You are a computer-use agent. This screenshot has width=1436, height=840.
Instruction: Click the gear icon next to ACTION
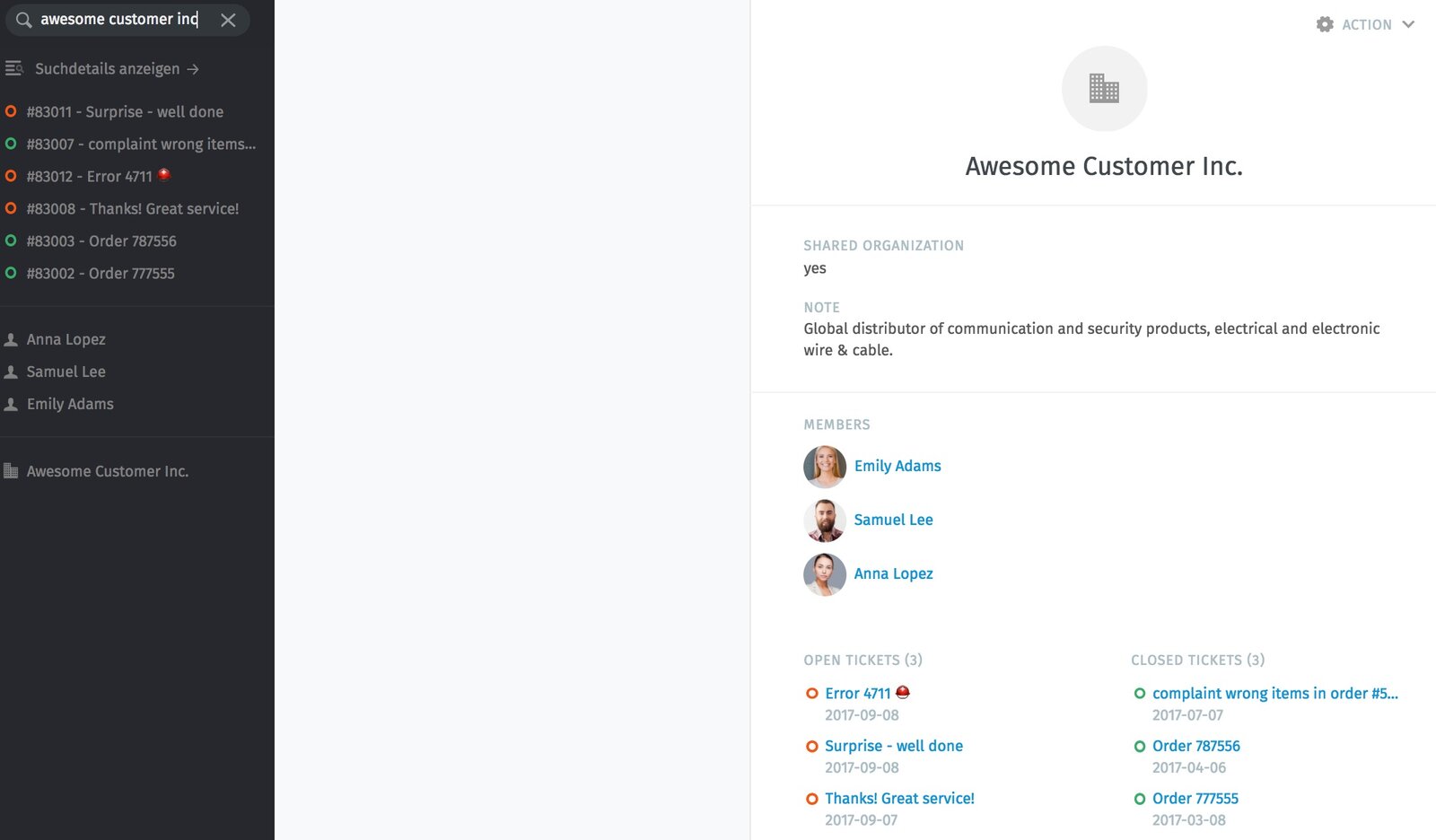pyautogui.click(x=1324, y=24)
